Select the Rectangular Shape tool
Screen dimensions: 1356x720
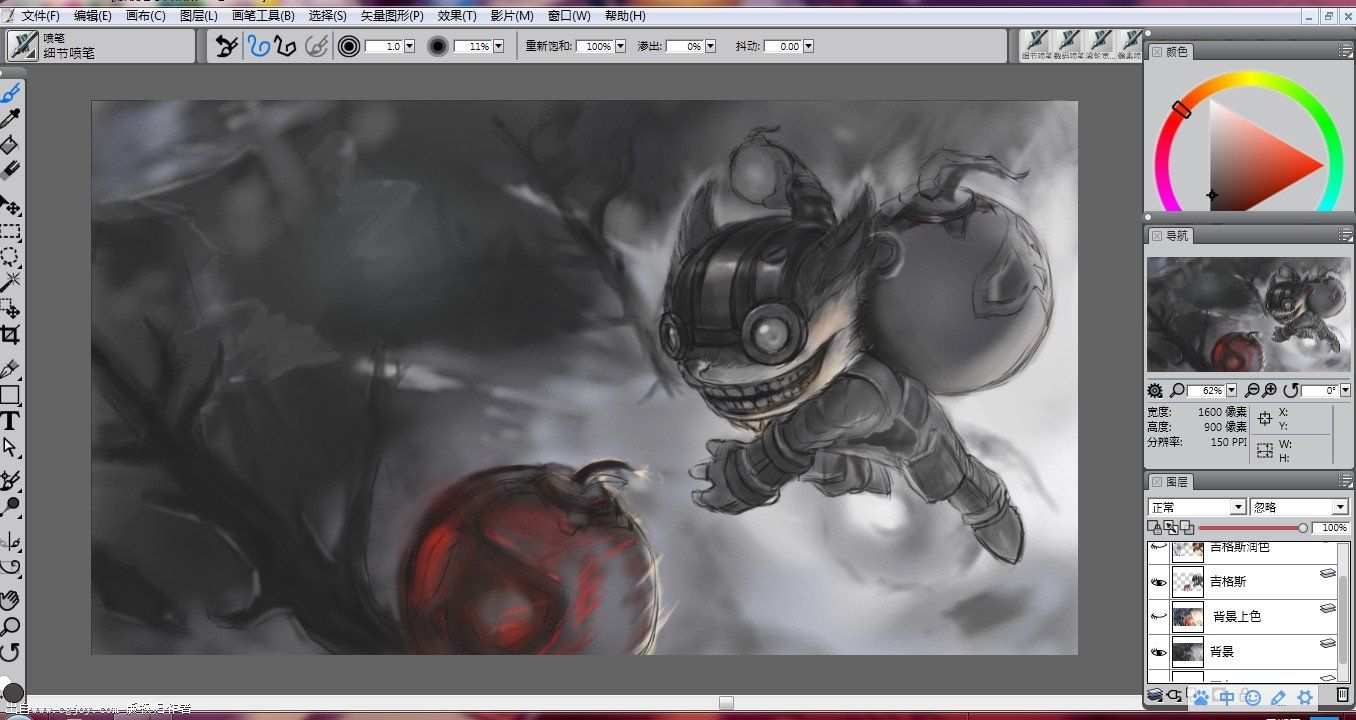pyautogui.click(x=11, y=395)
